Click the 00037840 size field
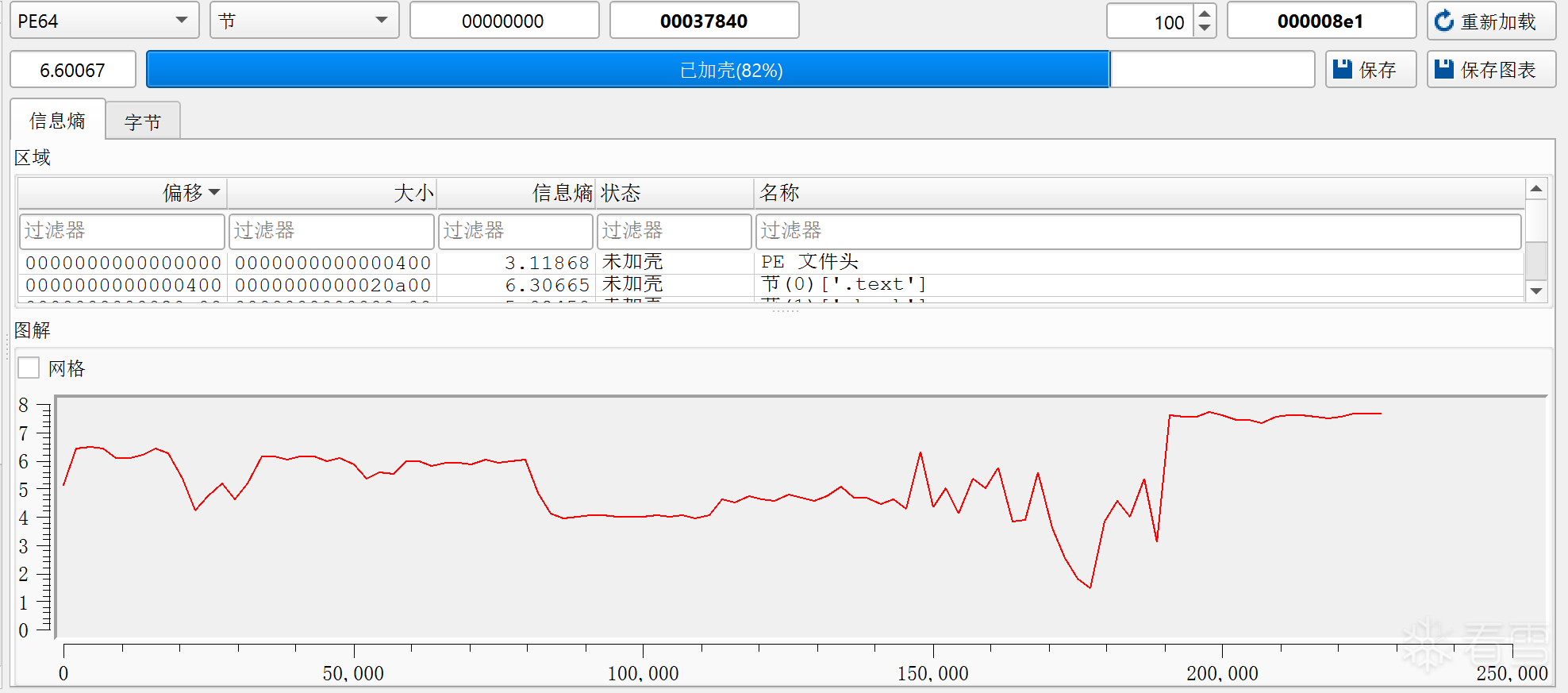Image resolution: width=1568 pixels, height=693 pixels. pos(704,21)
